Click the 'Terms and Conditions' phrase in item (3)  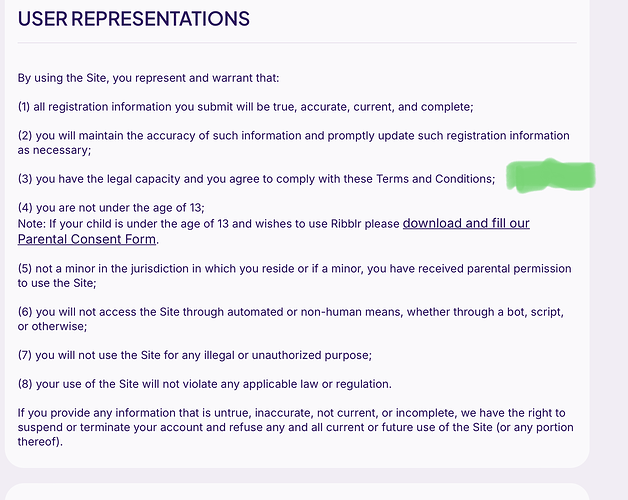(435, 179)
